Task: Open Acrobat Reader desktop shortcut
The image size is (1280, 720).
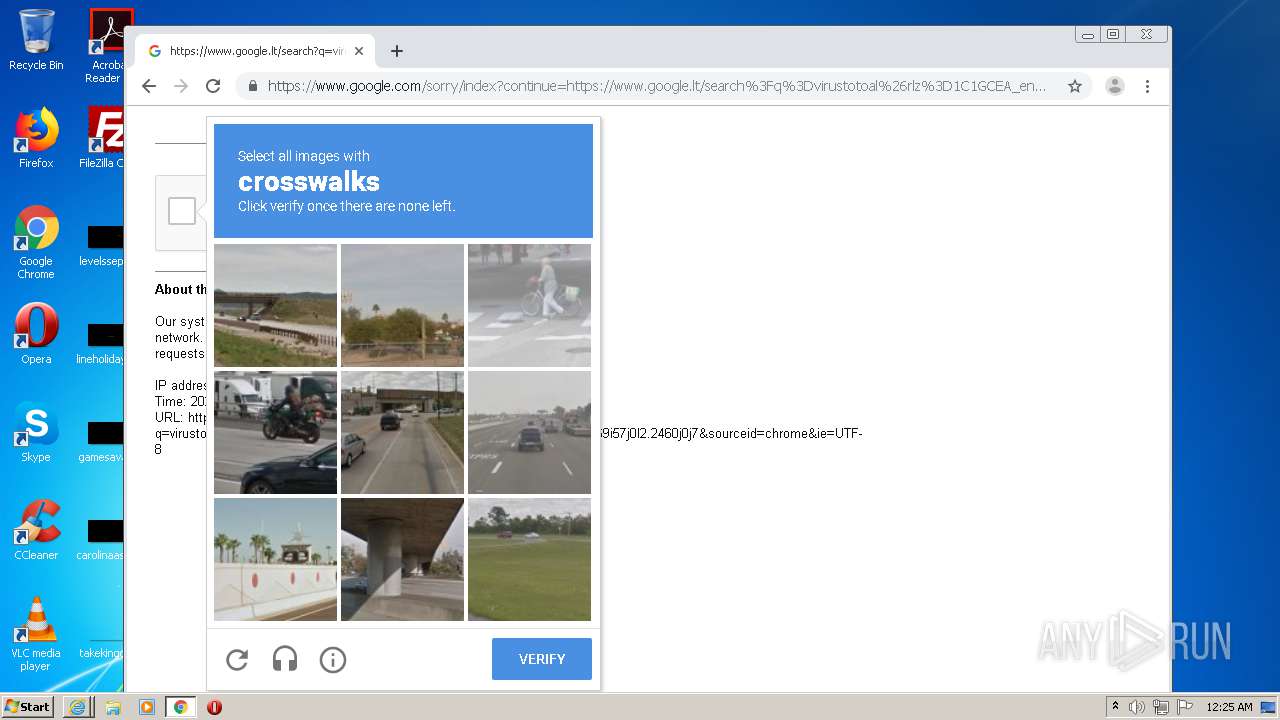Action: [107, 45]
